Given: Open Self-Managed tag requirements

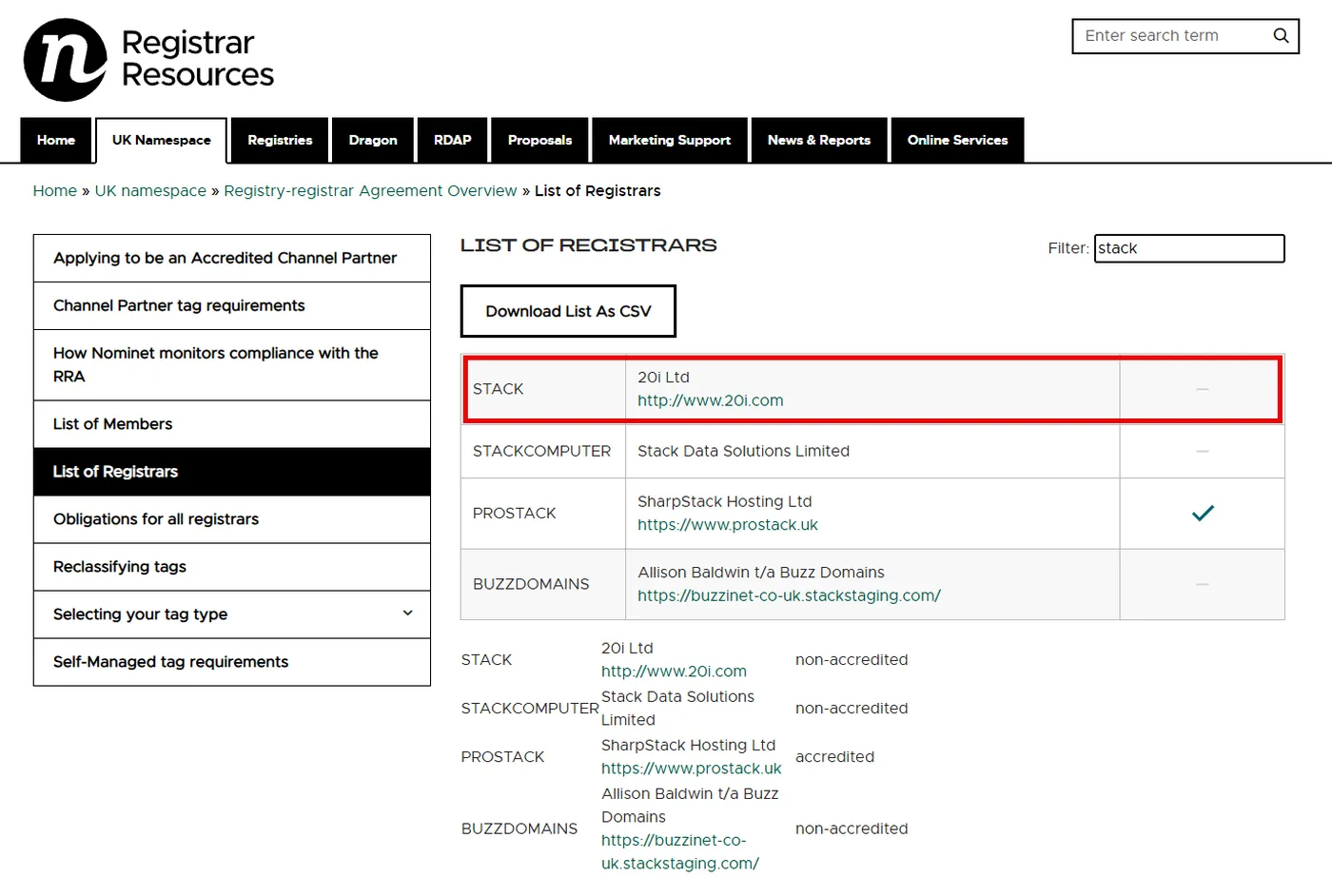Looking at the screenshot, I should pyautogui.click(x=232, y=662).
